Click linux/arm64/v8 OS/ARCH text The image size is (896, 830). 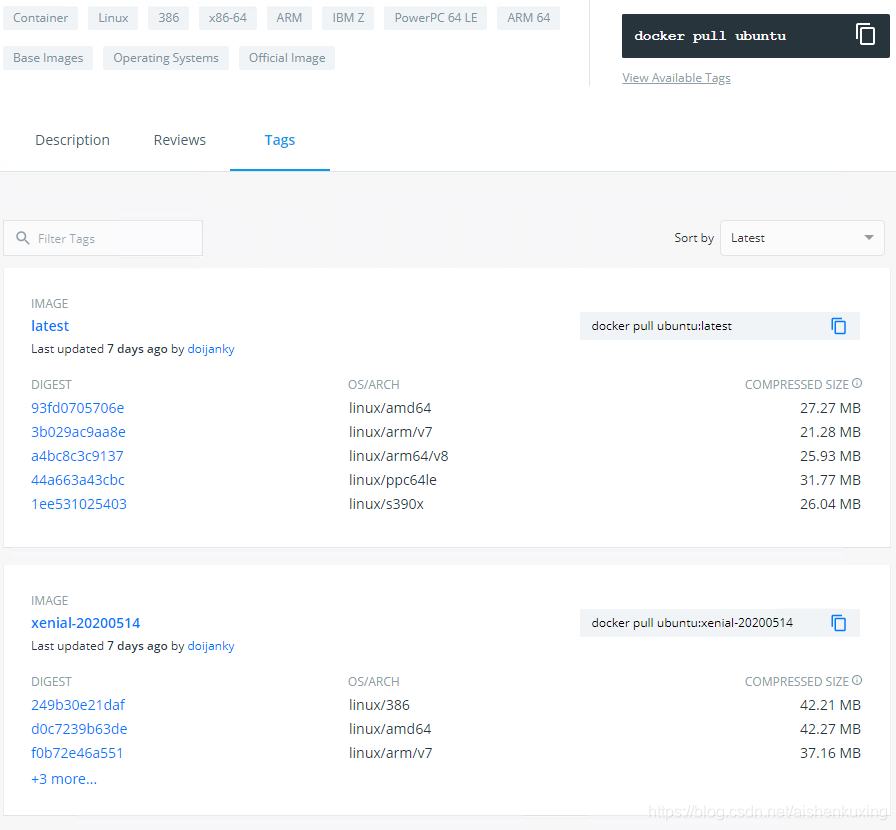[398, 456]
